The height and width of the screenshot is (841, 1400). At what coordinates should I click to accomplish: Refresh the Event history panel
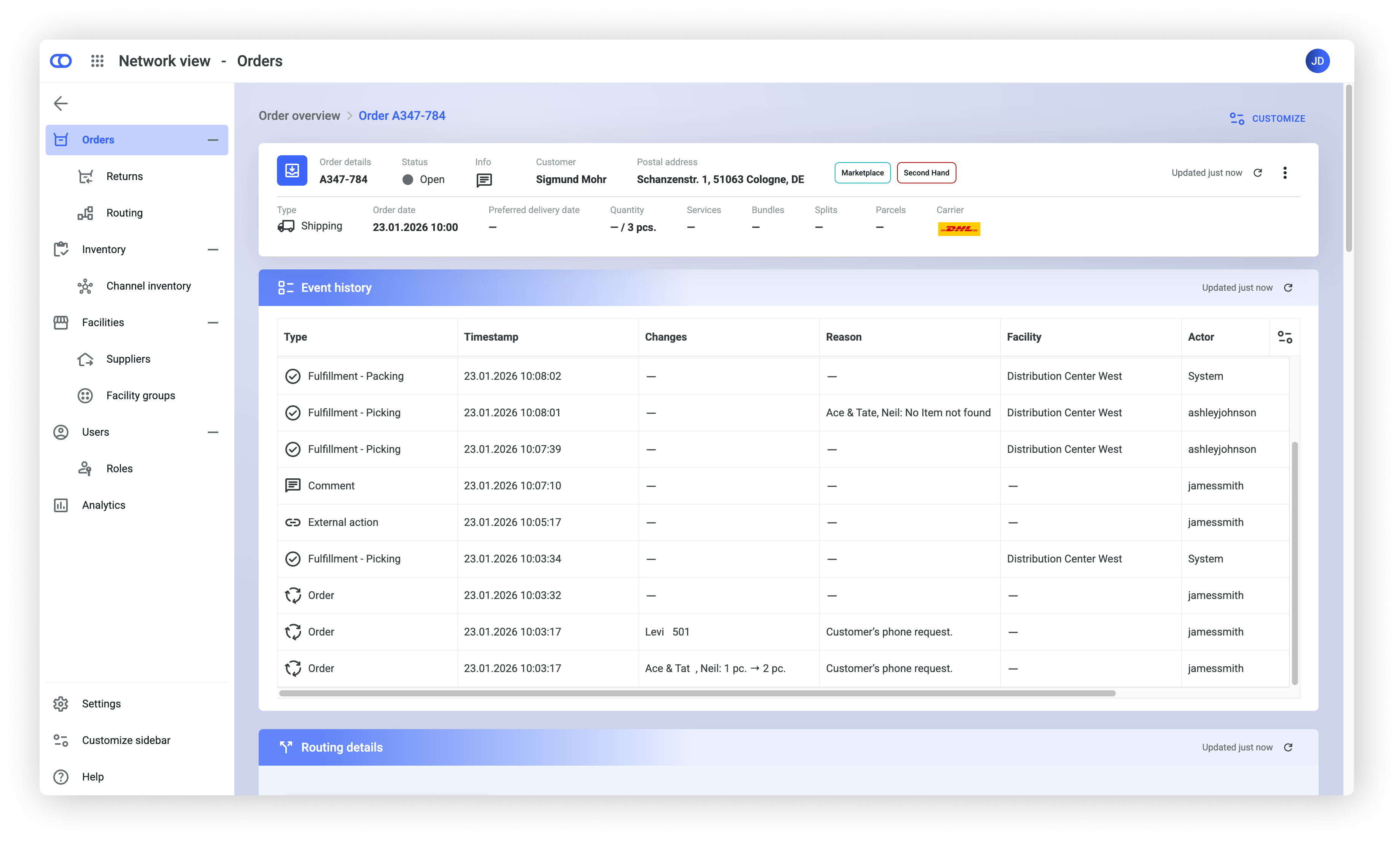pos(1288,288)
